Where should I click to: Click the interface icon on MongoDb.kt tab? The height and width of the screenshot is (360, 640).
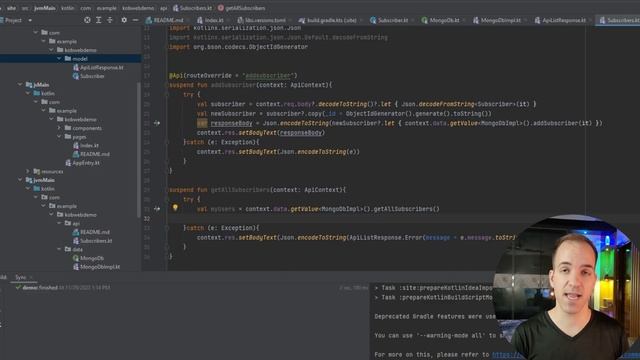(x=424, y=20)
